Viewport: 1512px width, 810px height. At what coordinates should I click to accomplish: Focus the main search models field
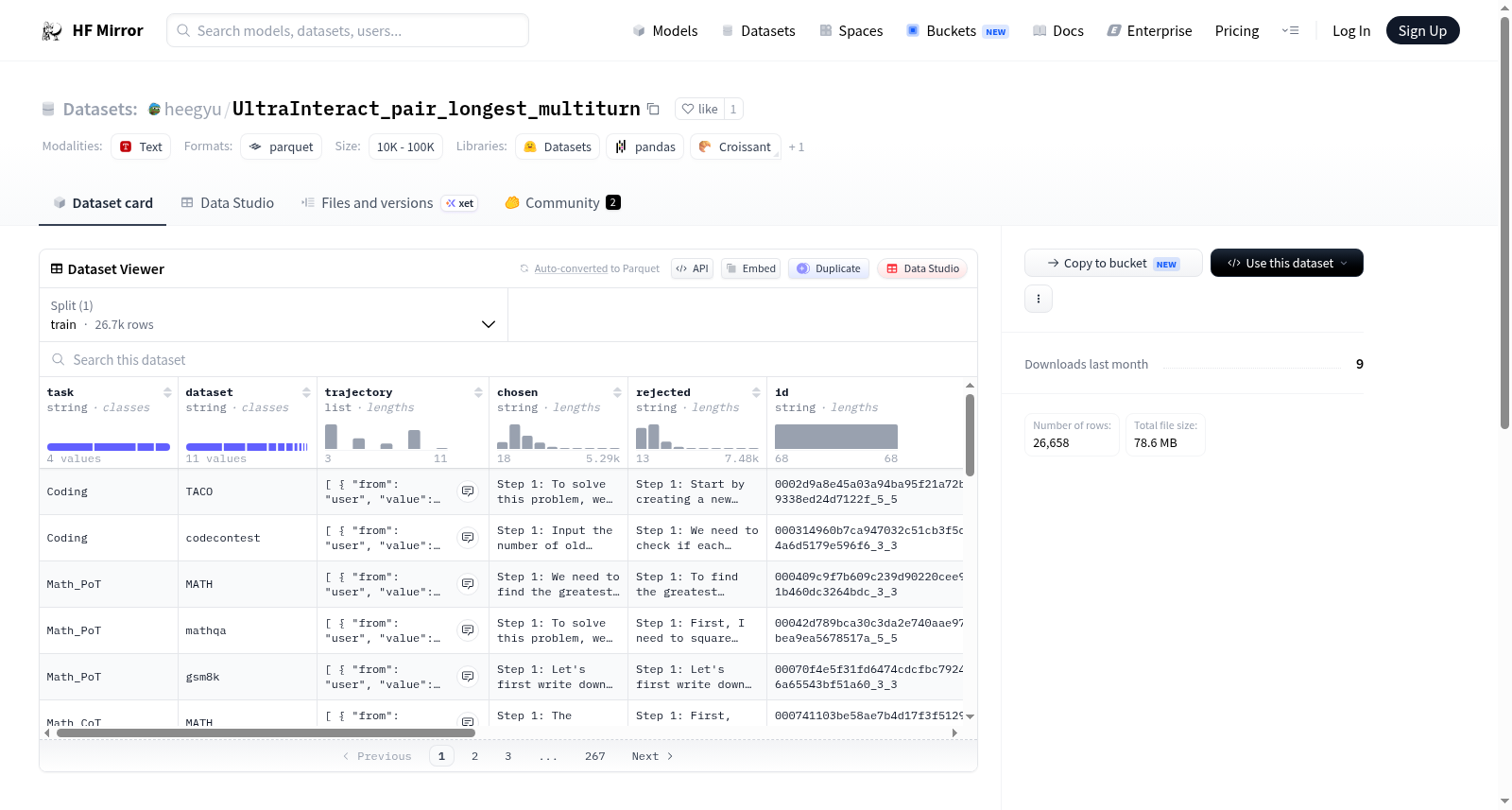(x=348, y=30)
